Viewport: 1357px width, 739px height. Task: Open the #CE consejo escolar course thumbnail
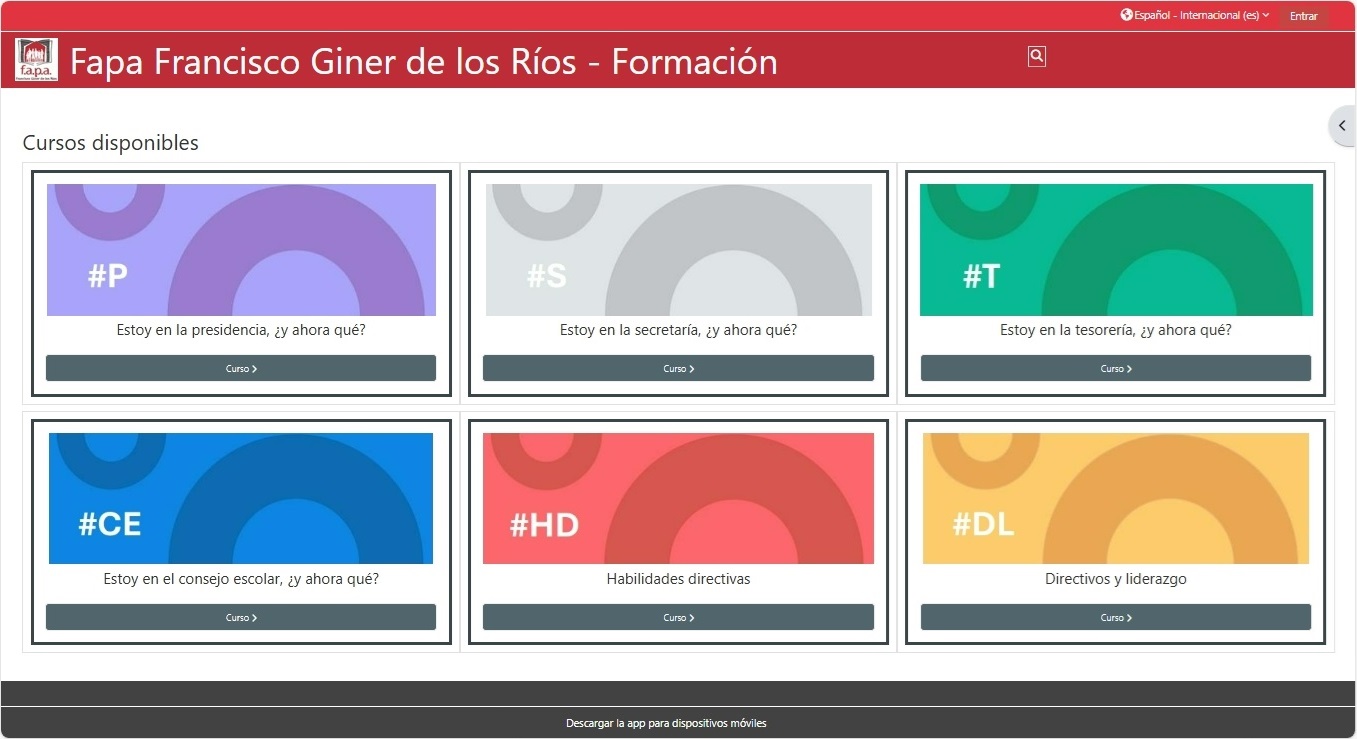click(x=241, y=498)
